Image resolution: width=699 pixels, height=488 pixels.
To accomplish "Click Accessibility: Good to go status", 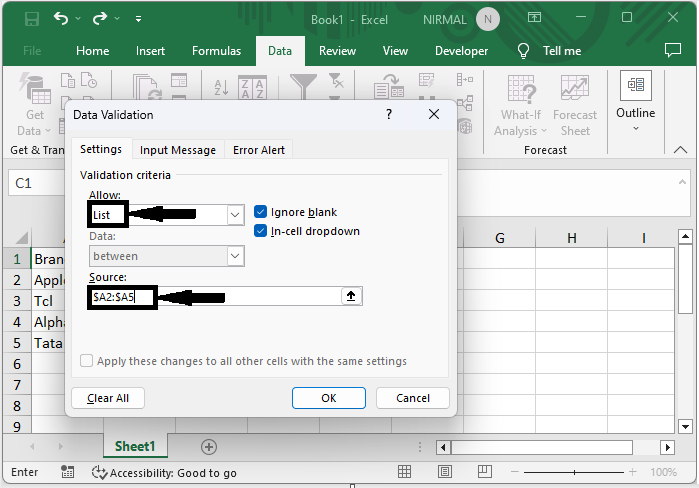I will (x=164, y=472).
